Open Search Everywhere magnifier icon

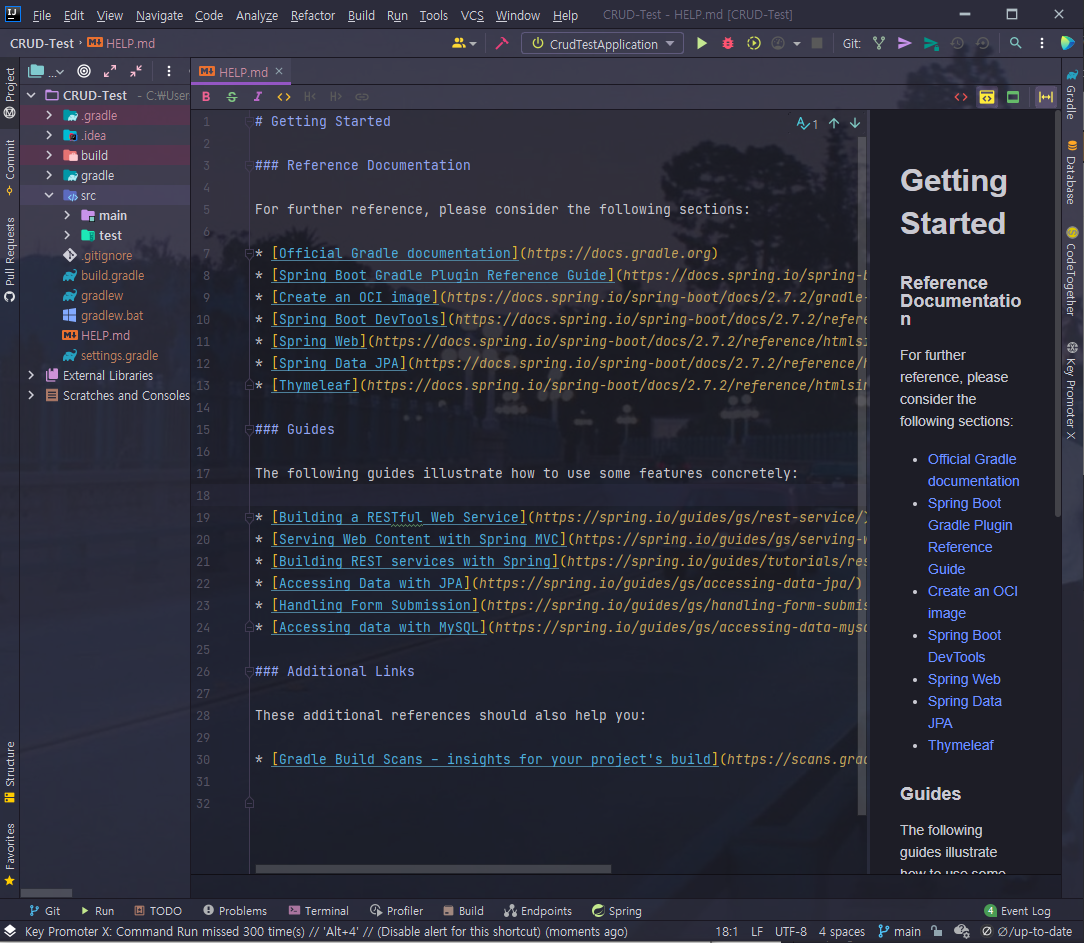[1016, 44]
